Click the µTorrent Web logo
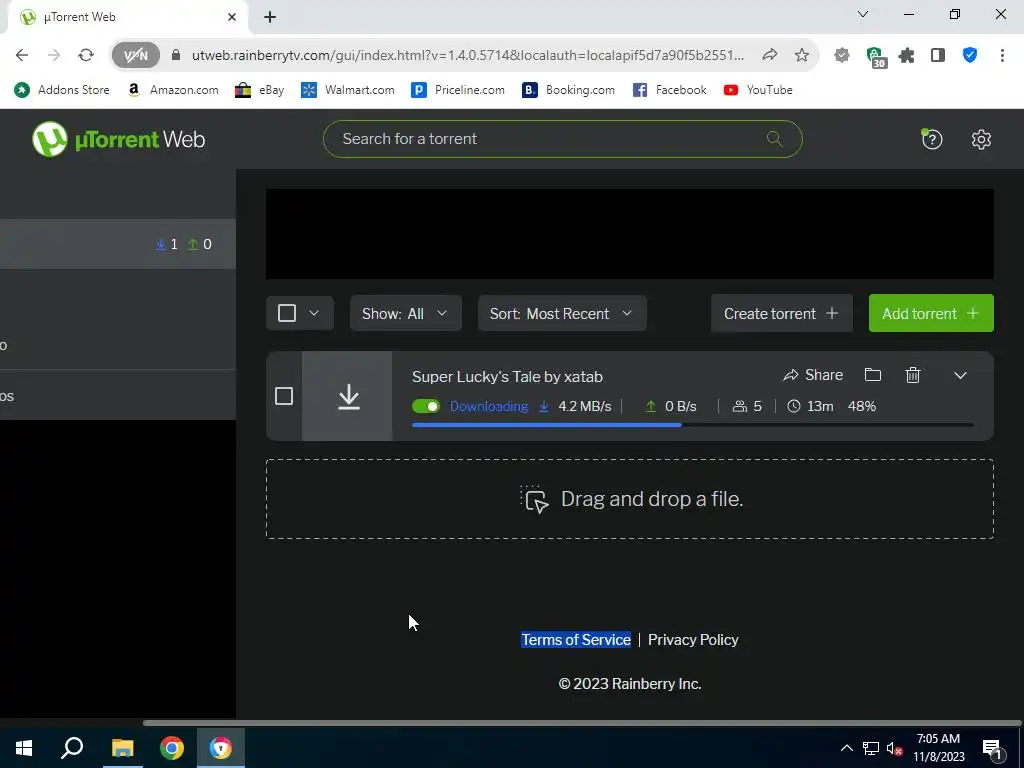 pyautogui.click(x=118, y=139)
